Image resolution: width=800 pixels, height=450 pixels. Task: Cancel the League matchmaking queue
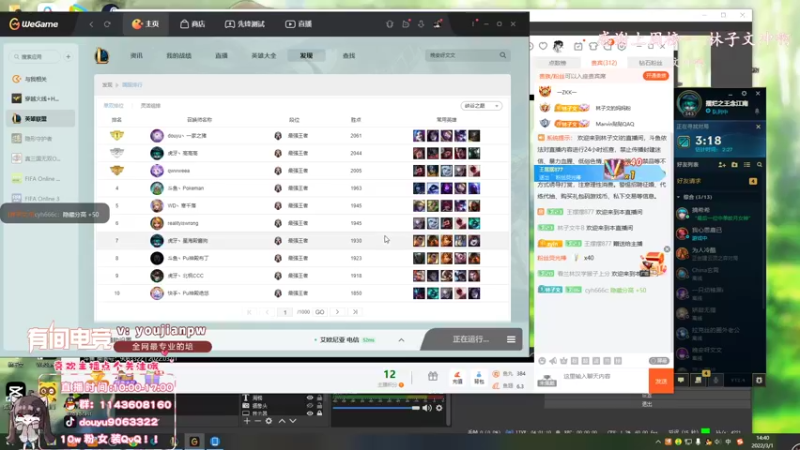pos(758,127)
